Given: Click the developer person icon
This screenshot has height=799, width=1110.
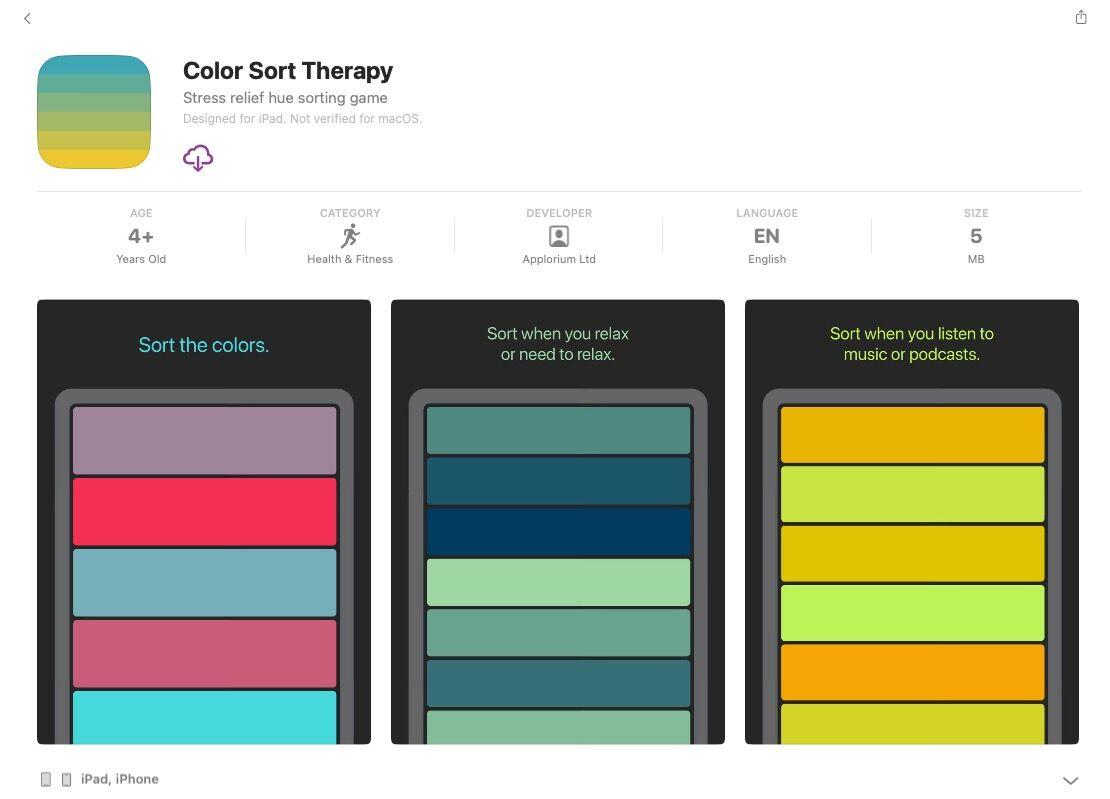Looking at the screenshot, I should (x=559, y=236).
